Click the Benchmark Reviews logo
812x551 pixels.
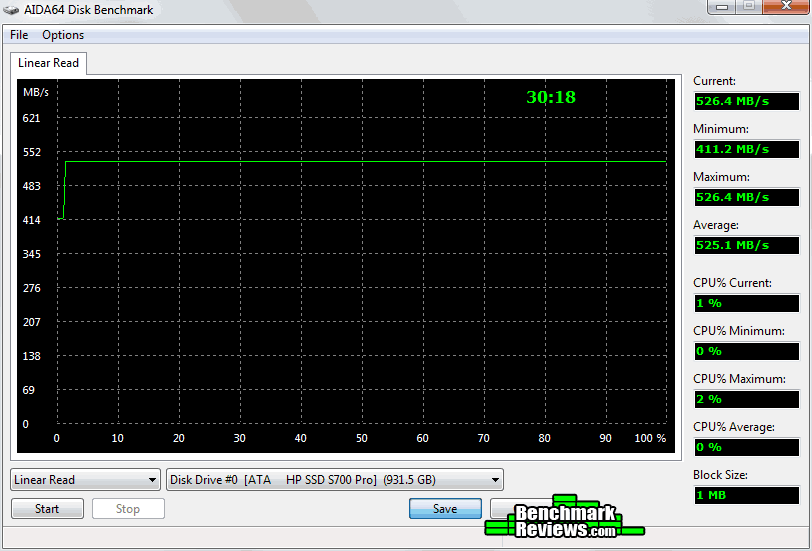565,518
